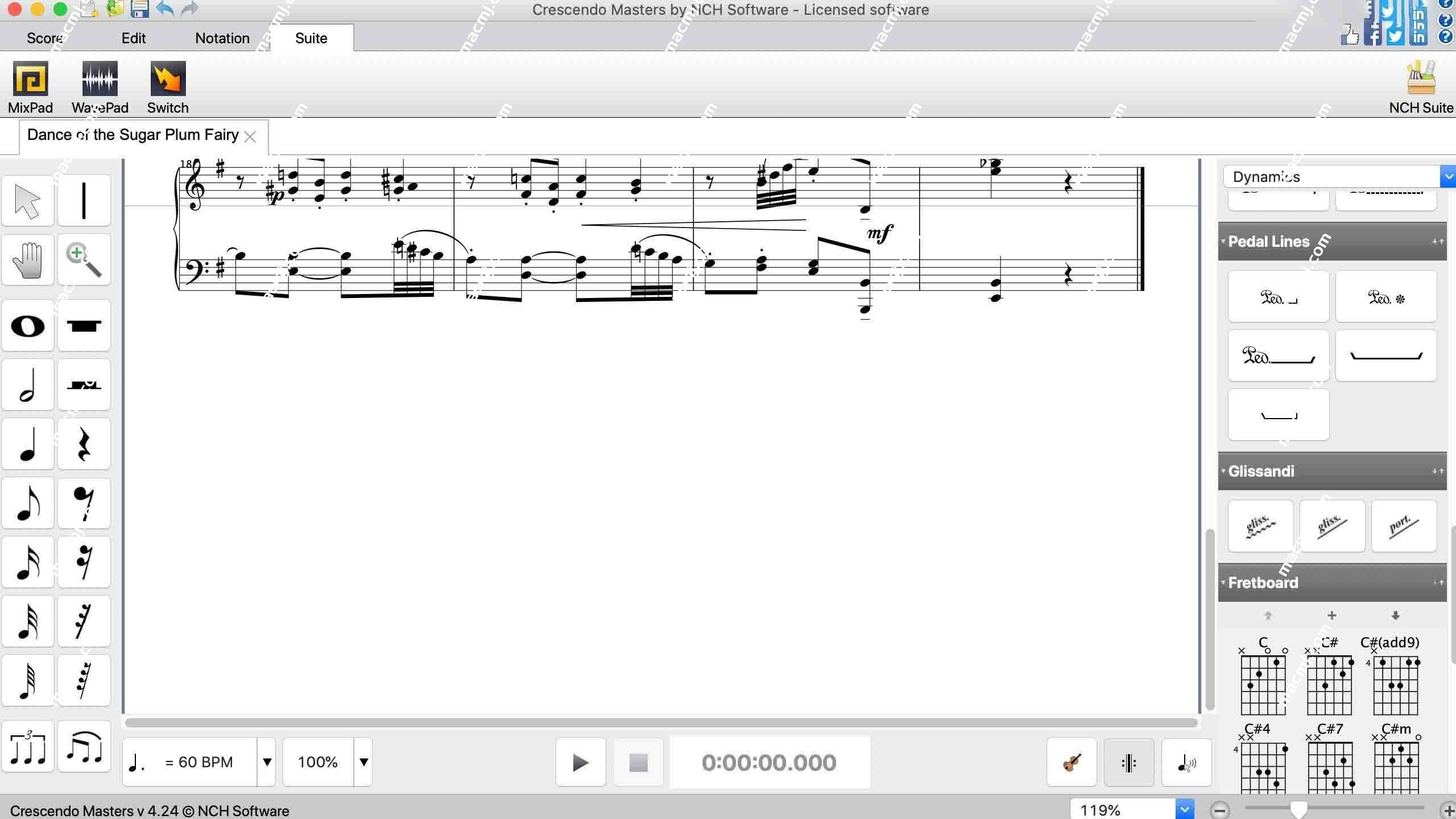This screenshot has height=819, width=1456.
Task: Open the Notation menu
Action: [x=222, y=38]
